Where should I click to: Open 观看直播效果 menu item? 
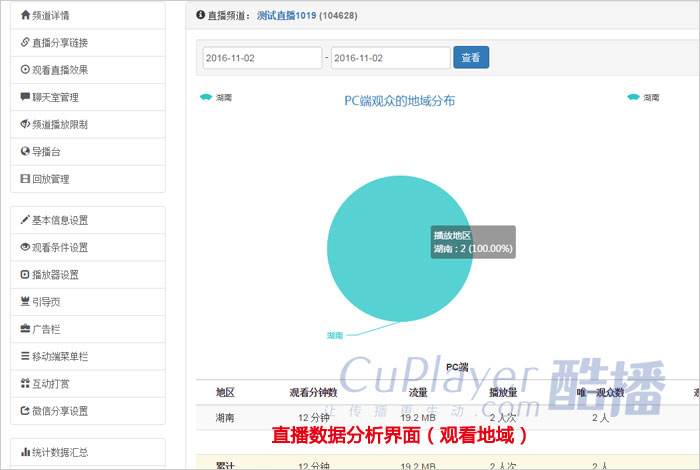88,70
